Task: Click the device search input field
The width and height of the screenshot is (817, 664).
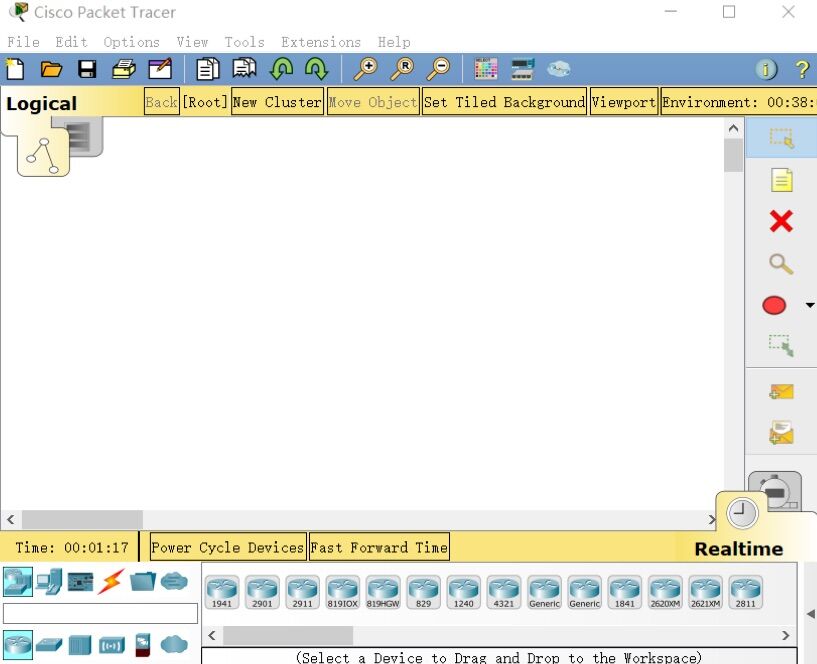Action: click(x=101, y=613)
